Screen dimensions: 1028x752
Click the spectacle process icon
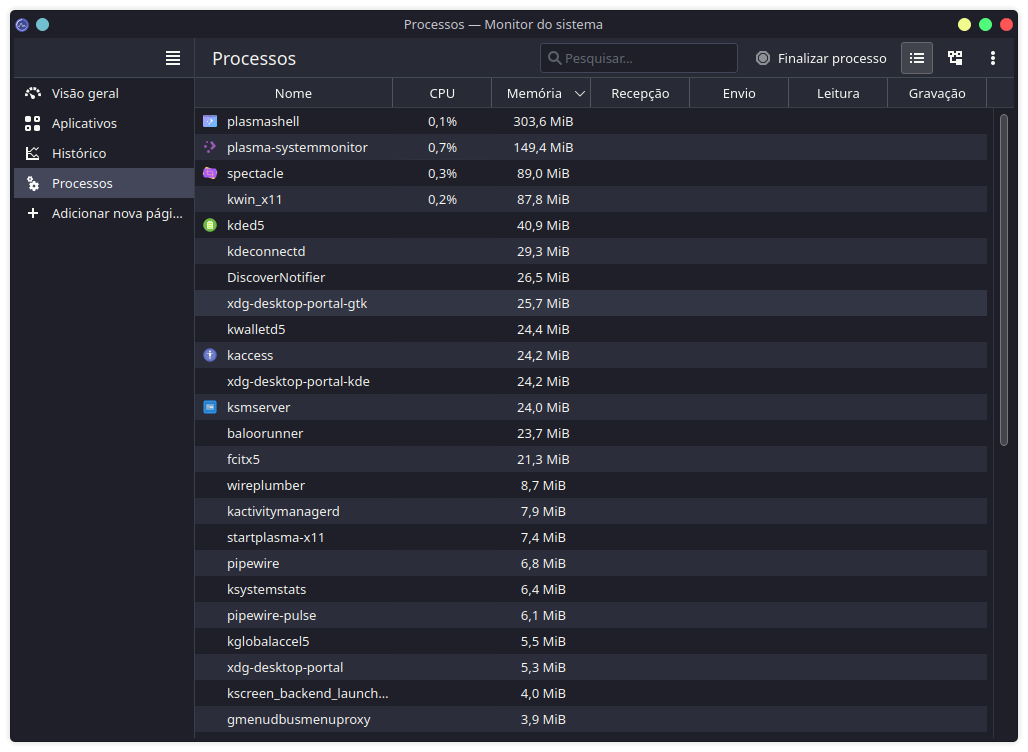tap(210, 173)
